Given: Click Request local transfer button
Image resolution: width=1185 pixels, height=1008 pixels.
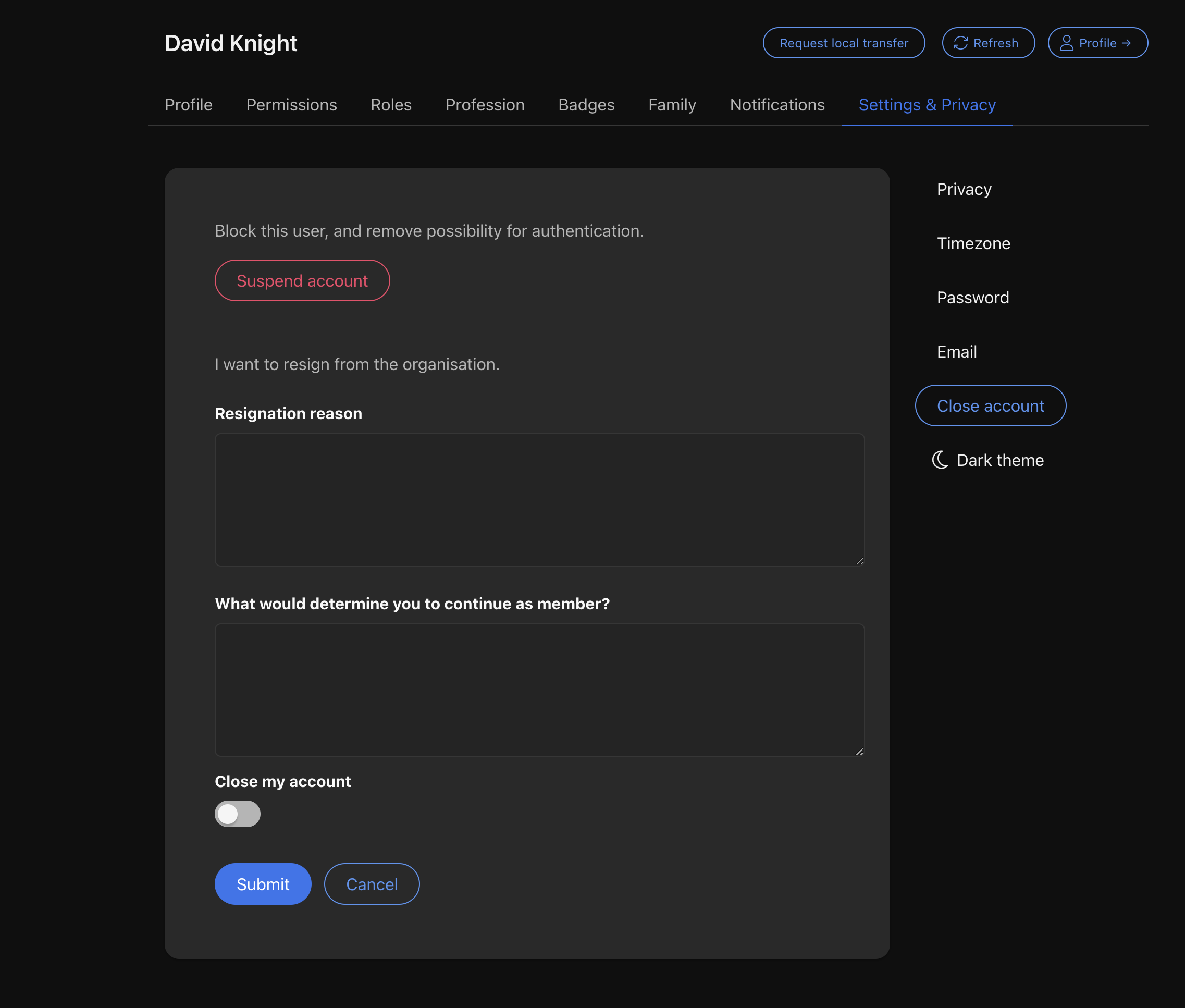Looking at the screenshot, I should click(x=843, y=43).
